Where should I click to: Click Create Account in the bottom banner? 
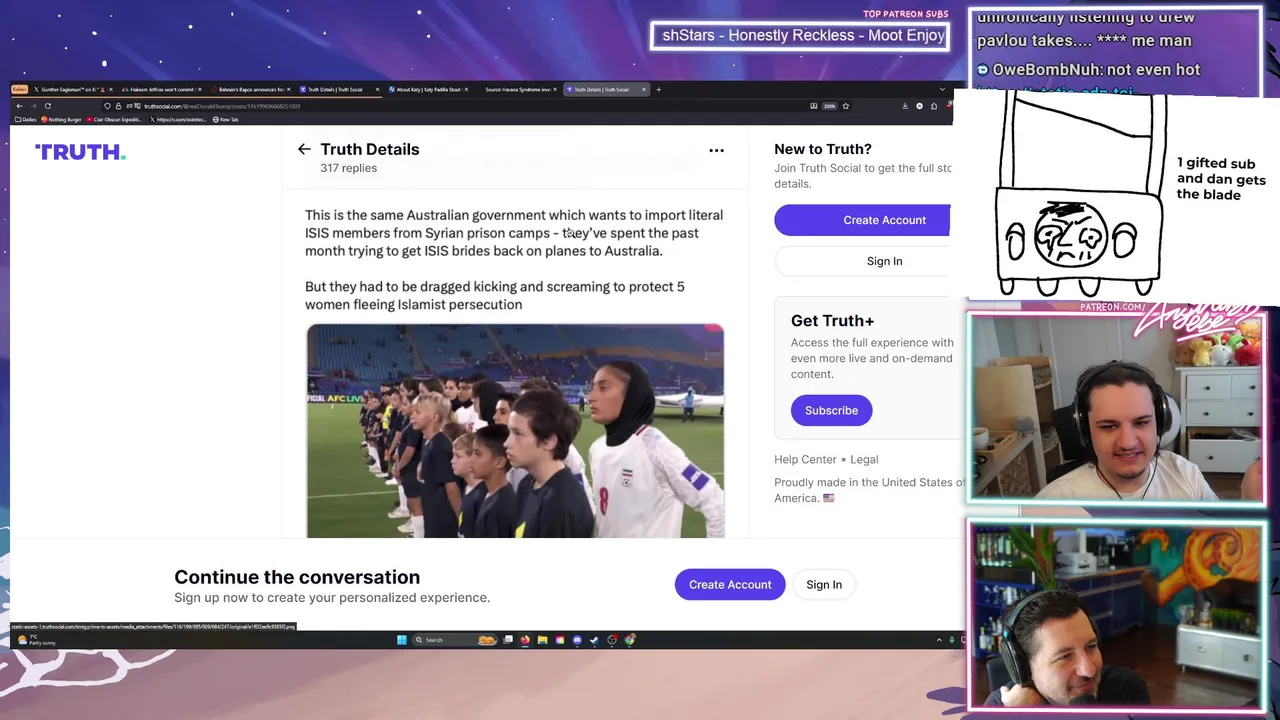click(730, 585)
